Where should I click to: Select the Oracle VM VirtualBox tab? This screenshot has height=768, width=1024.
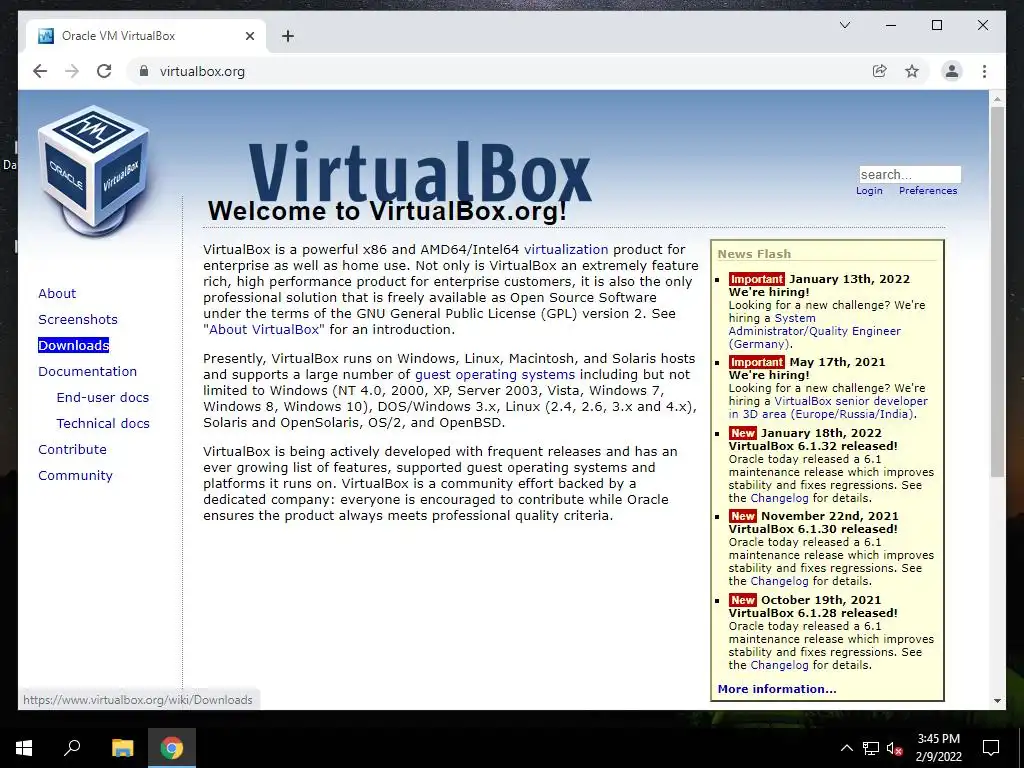point(146,36)
